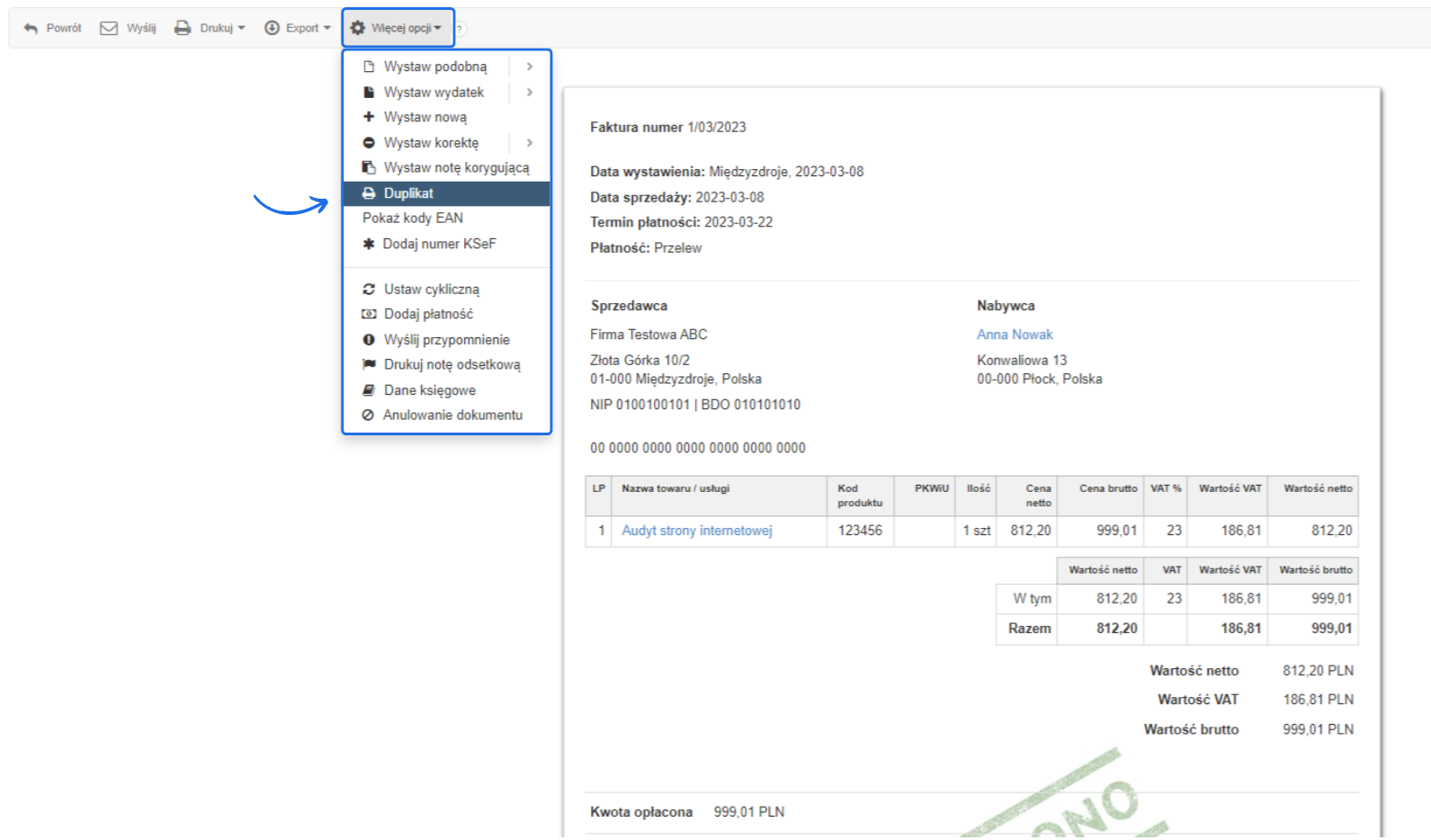The width and height of the screenshot is (1431, 840).
Task: Expand the Wystaw wydatek submenu arrow
Action: tap(530, 92)
